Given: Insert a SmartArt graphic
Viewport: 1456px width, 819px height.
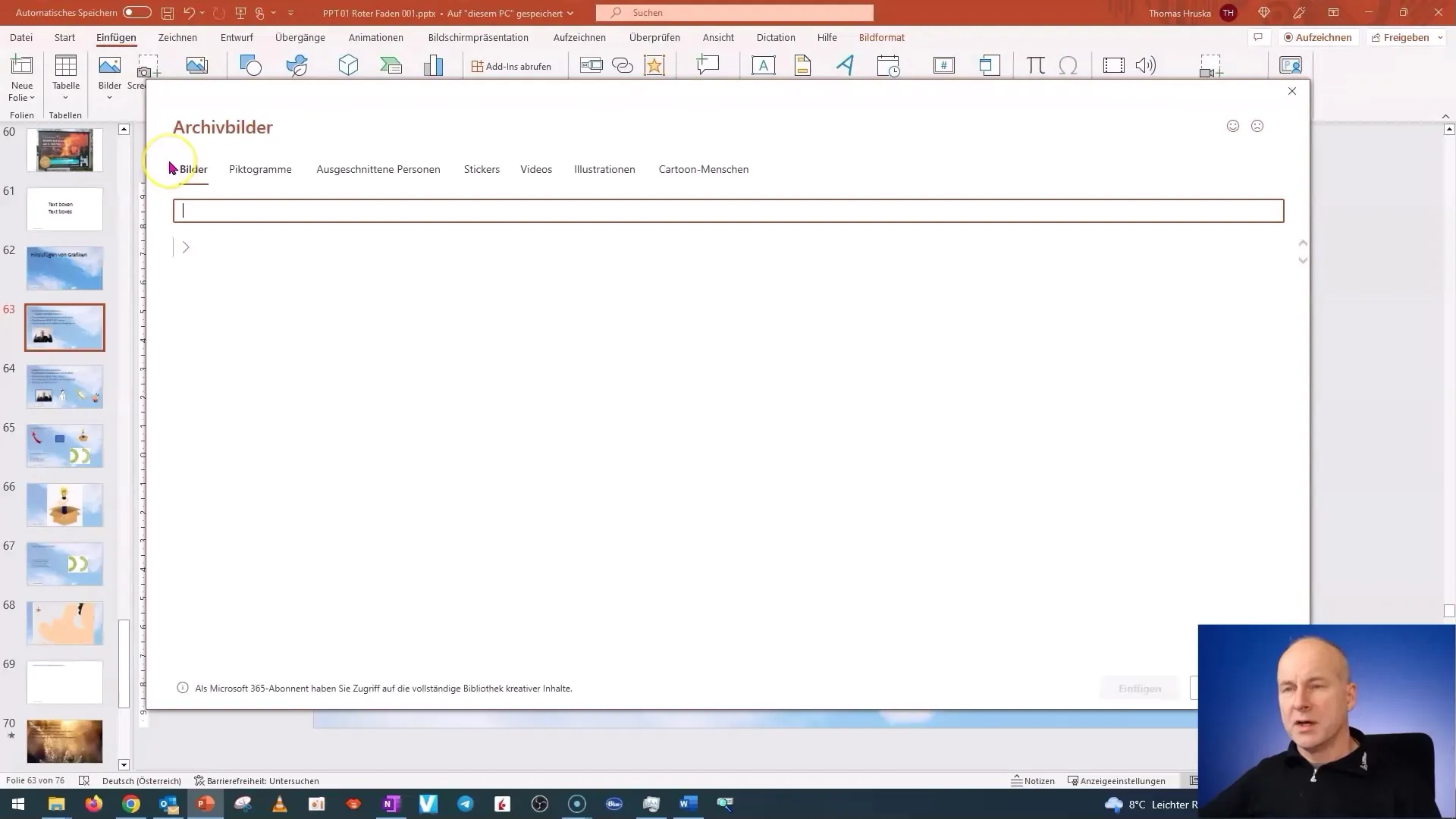Looking at the screenshot, I should pyautogui.click(x=391, y=66).
